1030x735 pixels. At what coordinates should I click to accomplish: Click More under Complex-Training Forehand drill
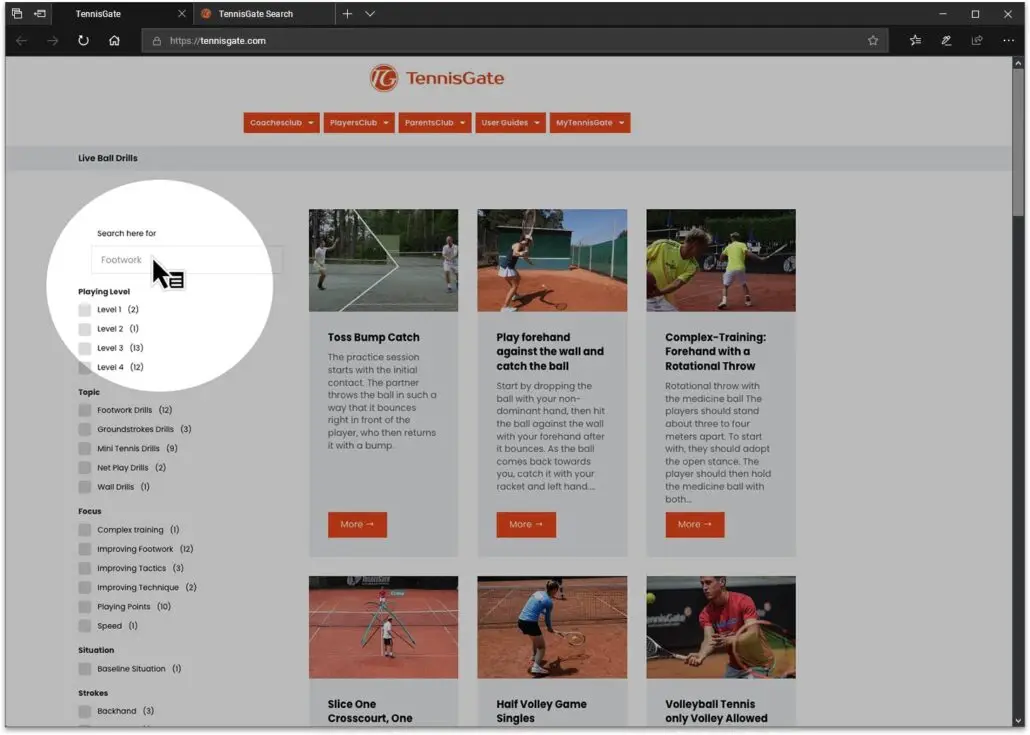tap(694, 524)
